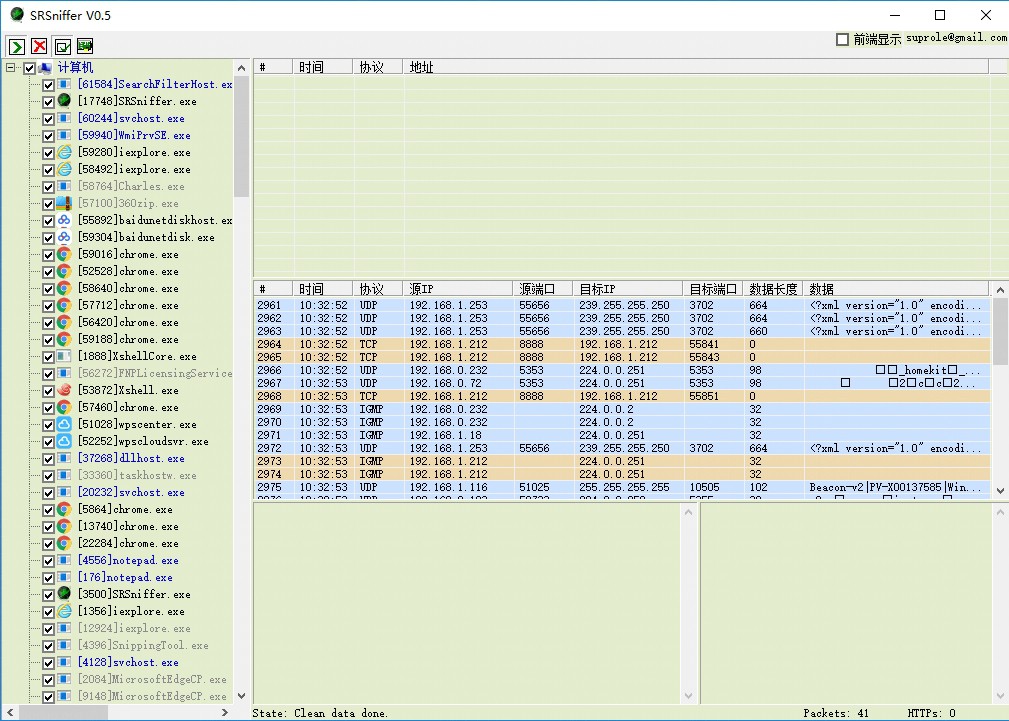The image size is (1009, 721).
Task: Enable the 前端显示 checkbox
Action: pyautogui.click(x=842, y=39)
